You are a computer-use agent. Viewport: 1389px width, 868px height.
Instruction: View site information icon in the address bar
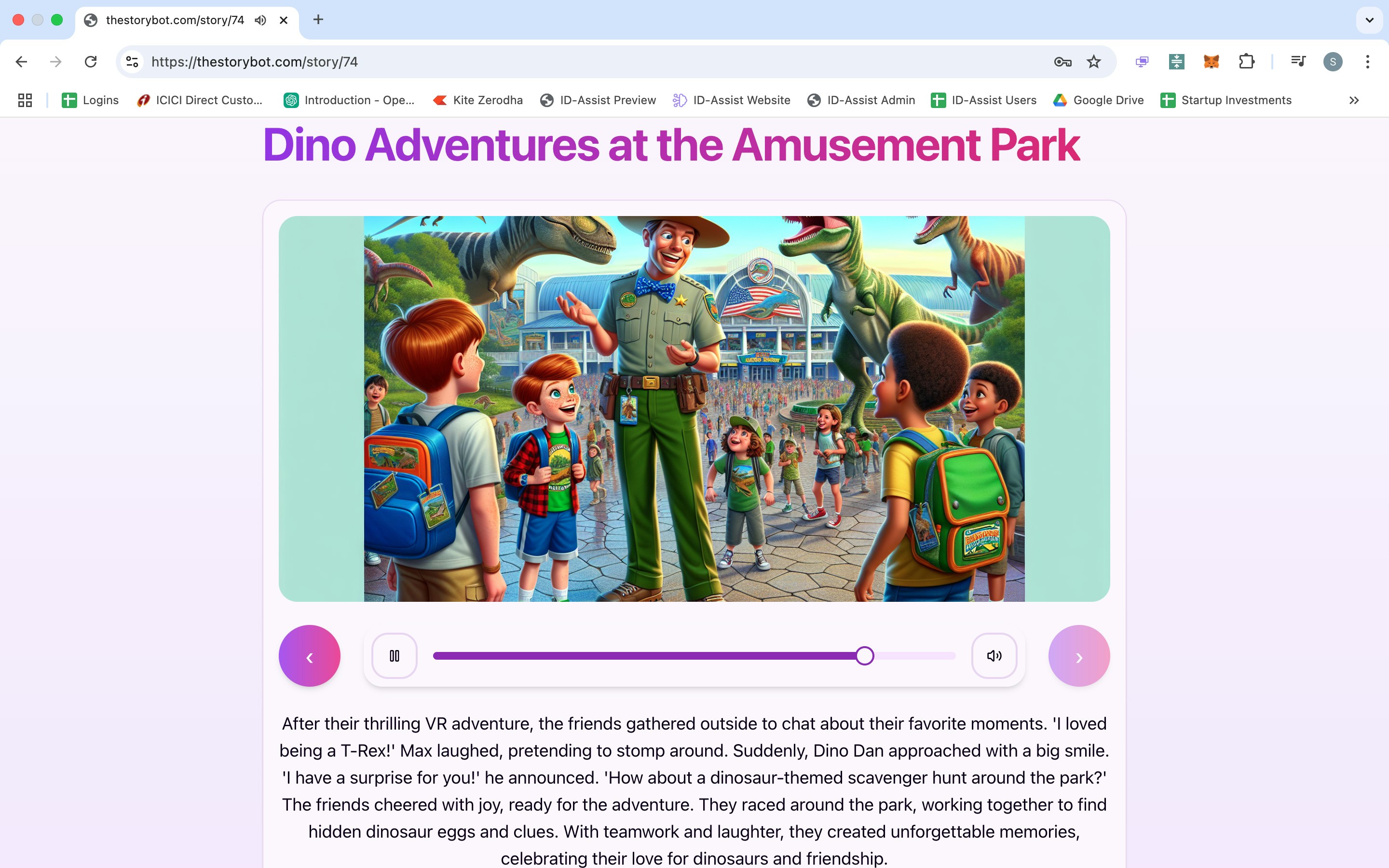[133, 61]
